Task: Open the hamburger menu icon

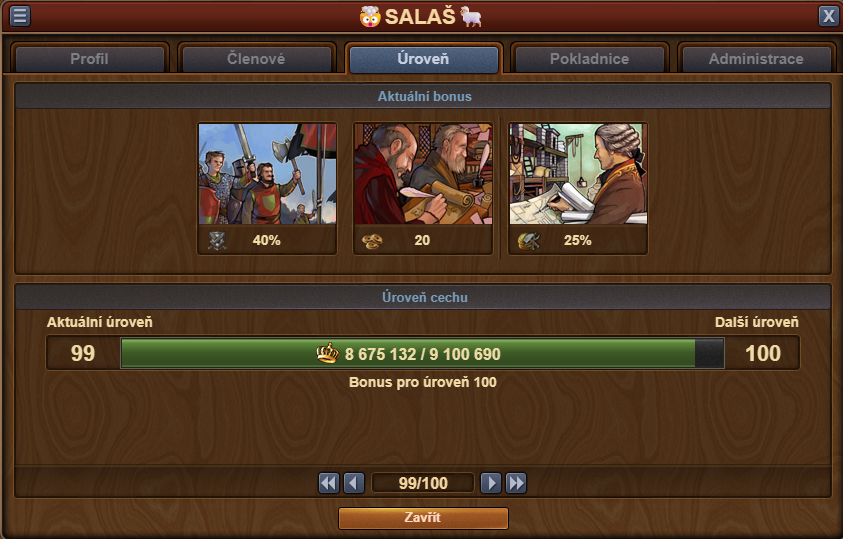Action: [x=20, y=16]
